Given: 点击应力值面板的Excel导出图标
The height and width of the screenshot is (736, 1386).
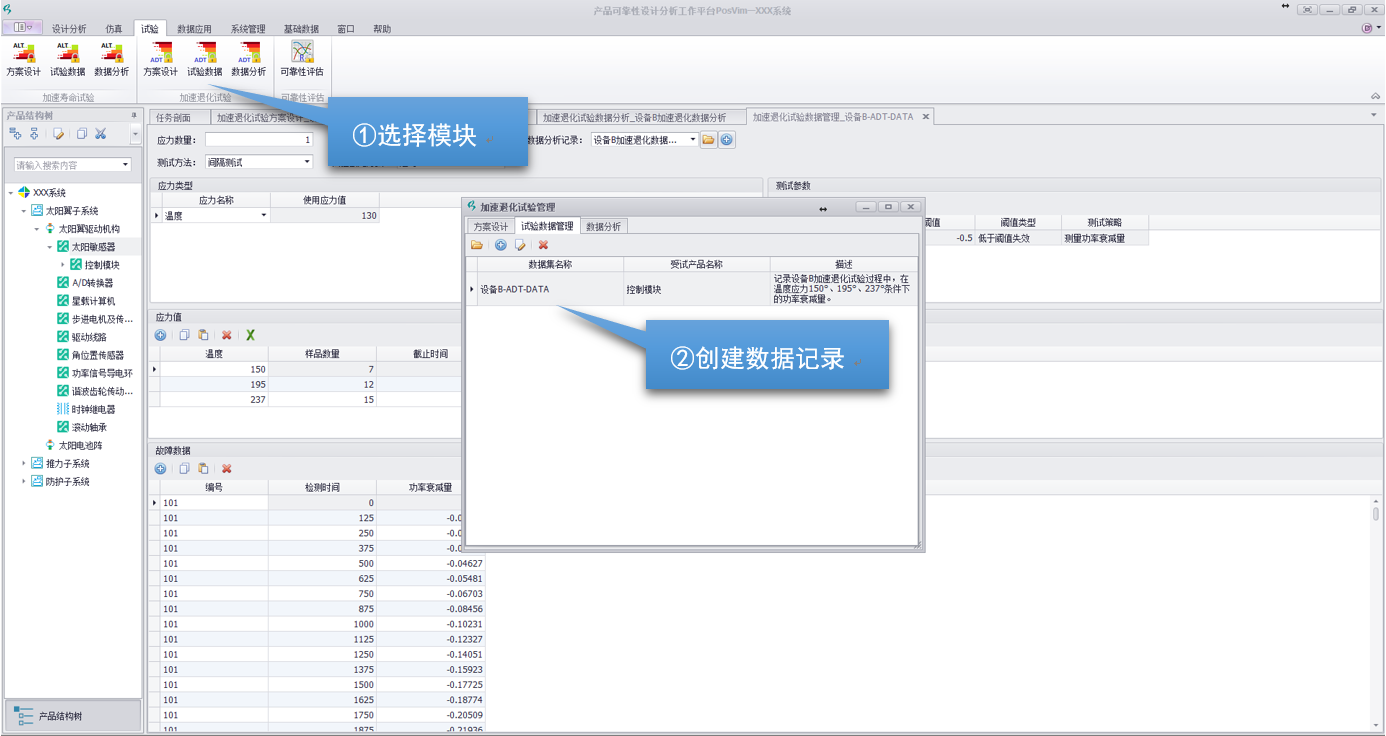Looking at the screenshot, I should coord(250,335).
